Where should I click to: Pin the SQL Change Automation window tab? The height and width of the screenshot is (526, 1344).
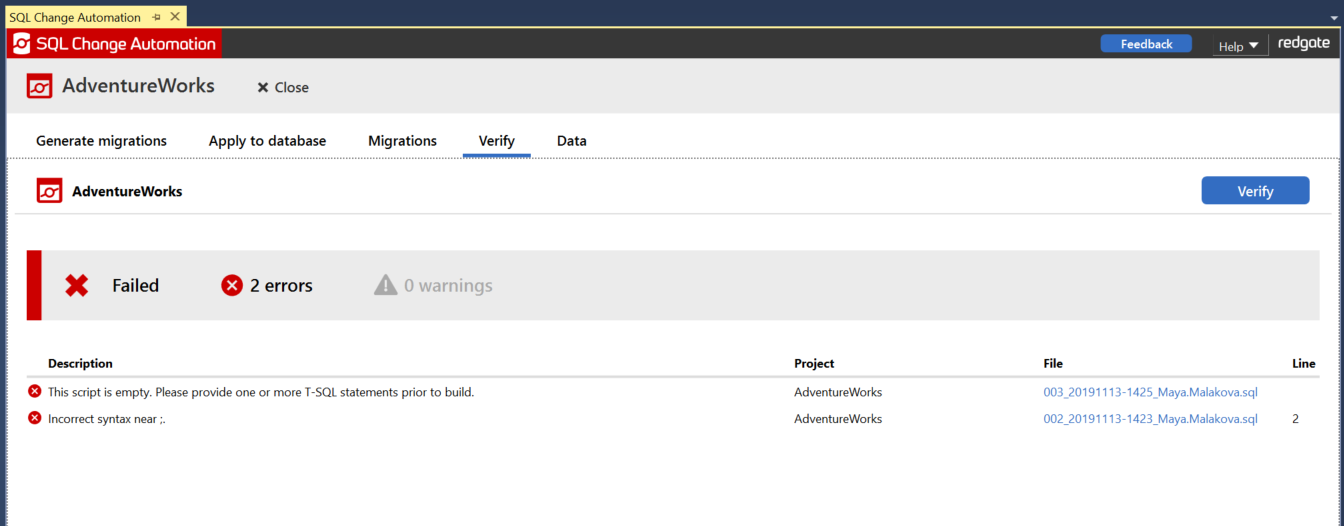tap(157, 18)
